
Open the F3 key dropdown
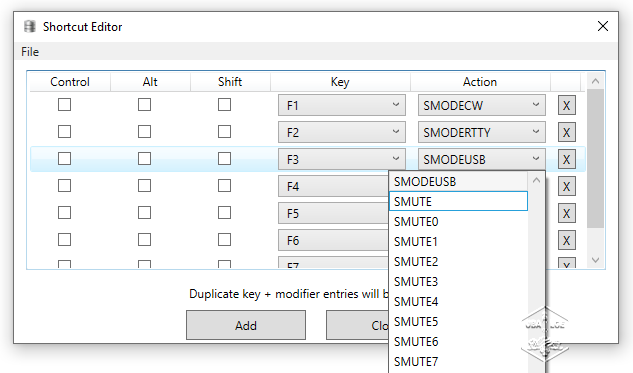tap(342, 159)
